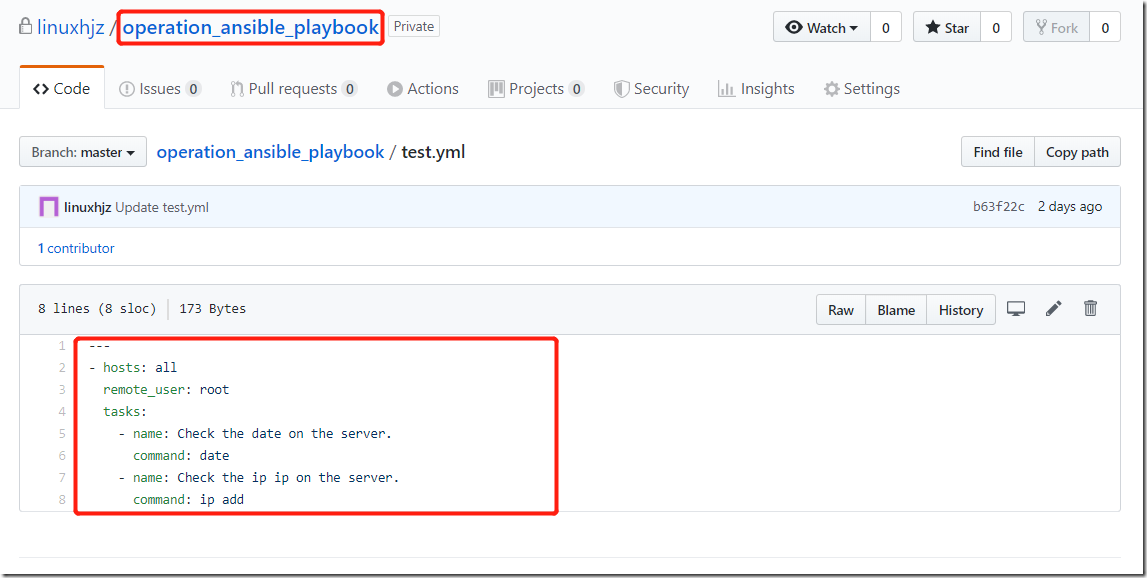This screenshot has width=1147, height=578.
Task: Open the Security tab
Action: tap(651, 89)
